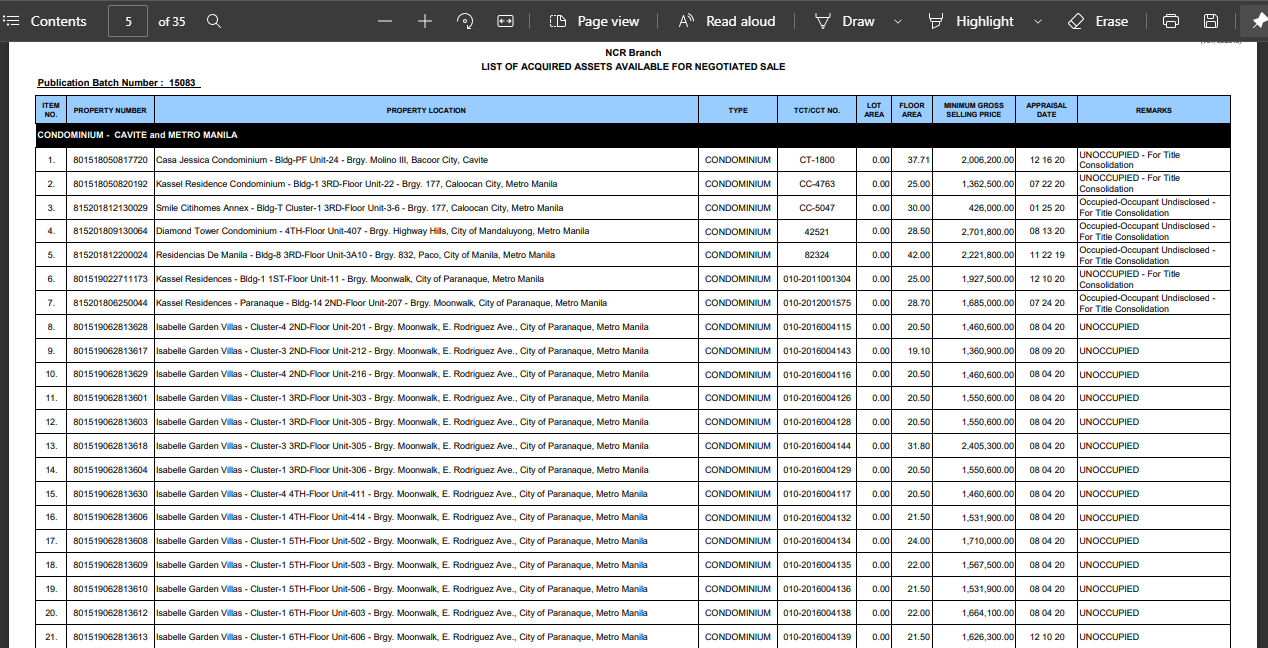Screen dimensions: 1268x648
Task: Click the Smile Citihomes Annex location text
Action: click(x=359, y=208)
